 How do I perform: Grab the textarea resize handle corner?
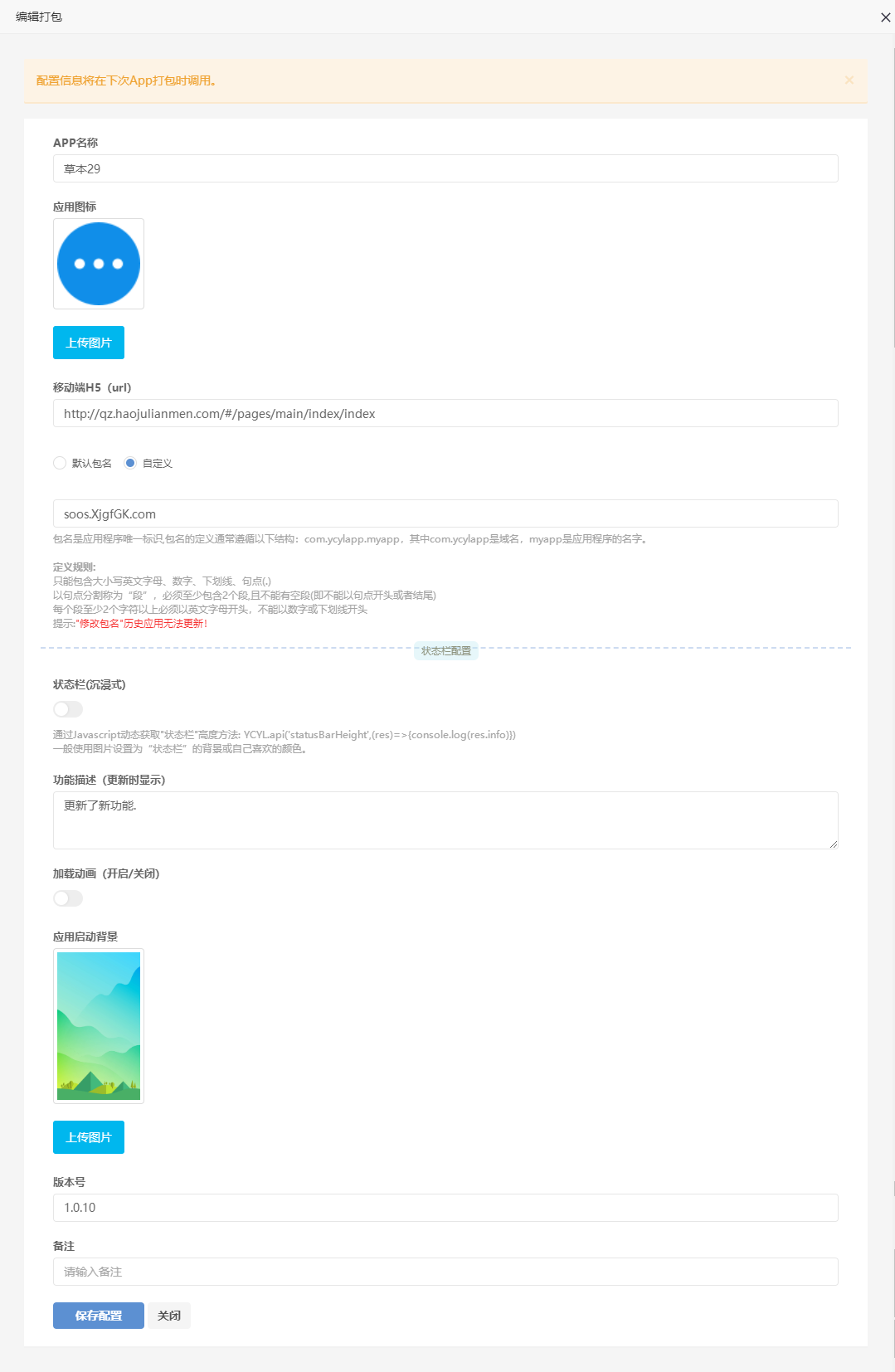click(833, 844)
